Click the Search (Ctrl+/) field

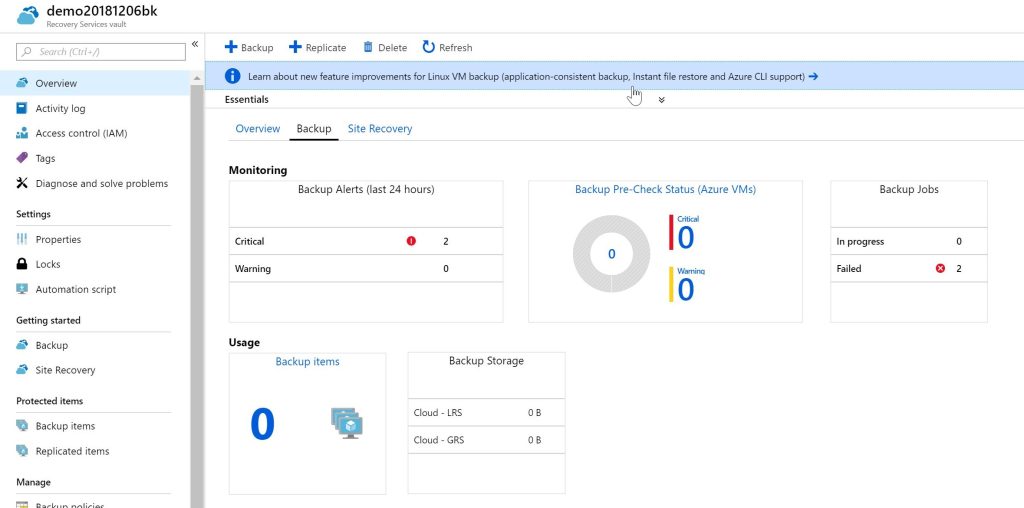pyautogui.click(x=101, y=52)
